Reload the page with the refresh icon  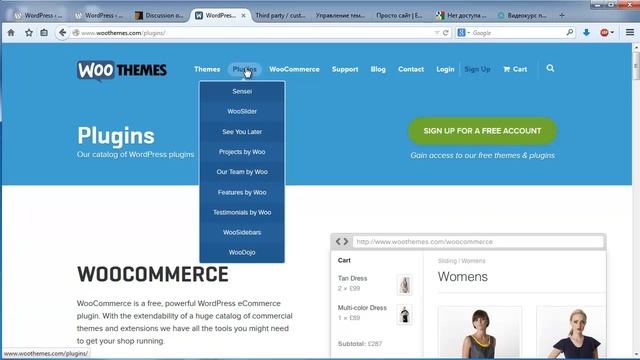pos(446,33)
